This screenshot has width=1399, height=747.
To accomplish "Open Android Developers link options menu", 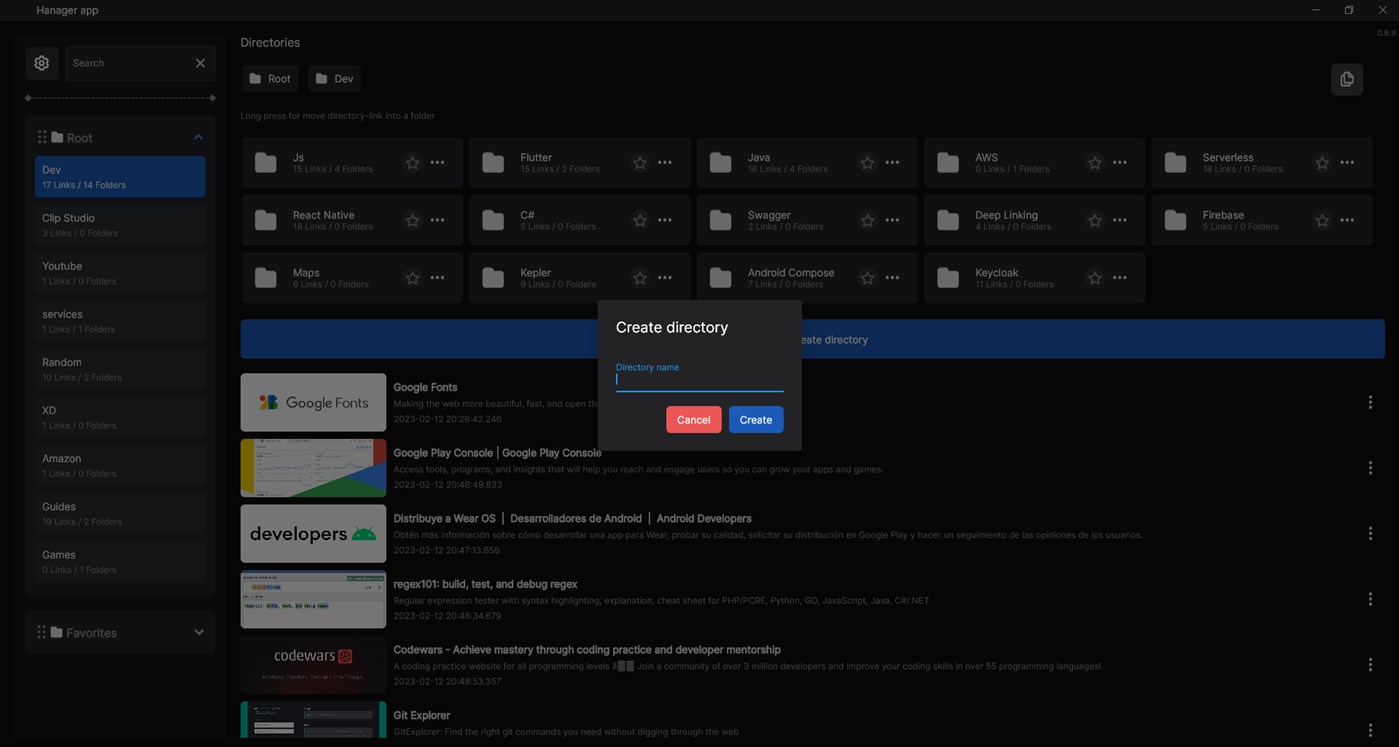I will [1370, 534].
